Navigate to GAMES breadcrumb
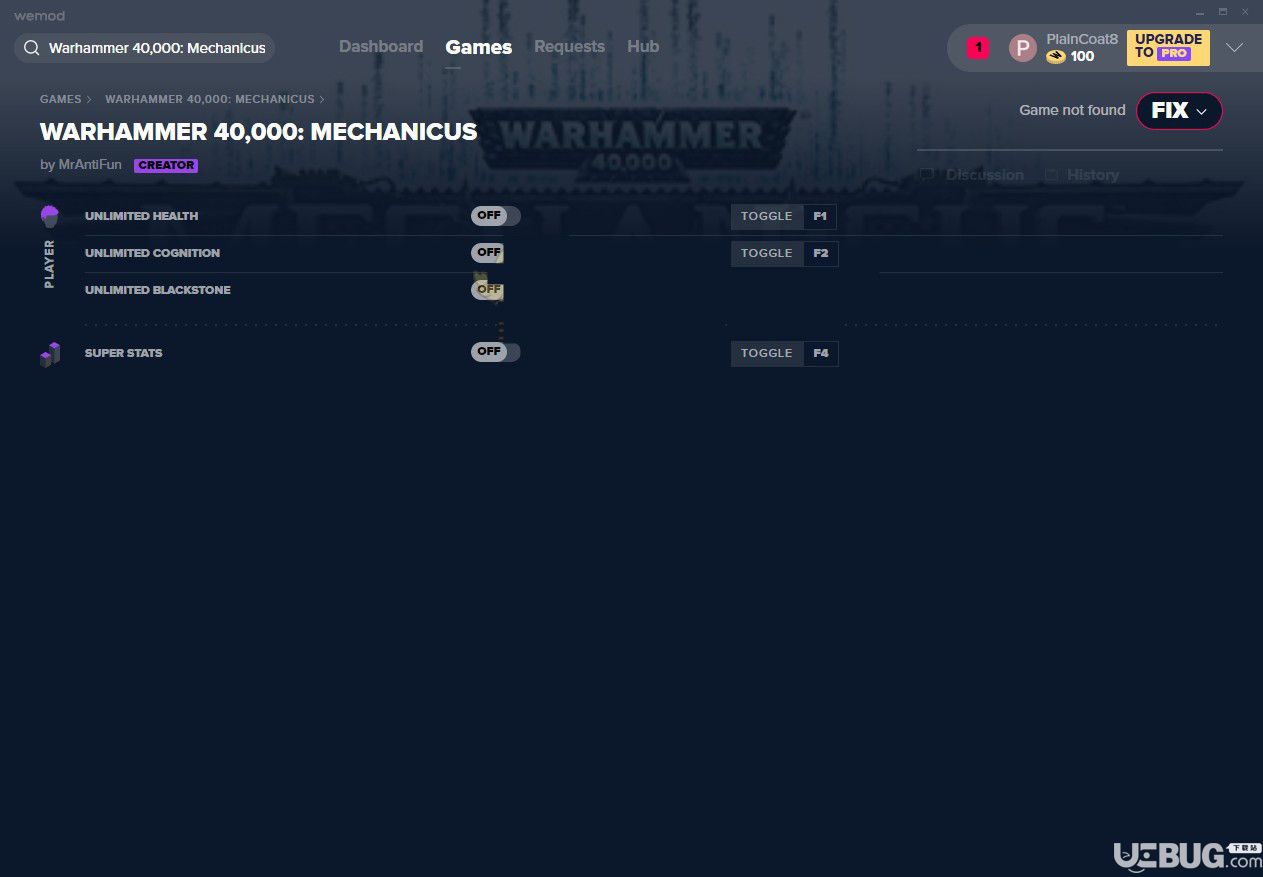The image size is (1263, 877). click(x=61, y=100)
